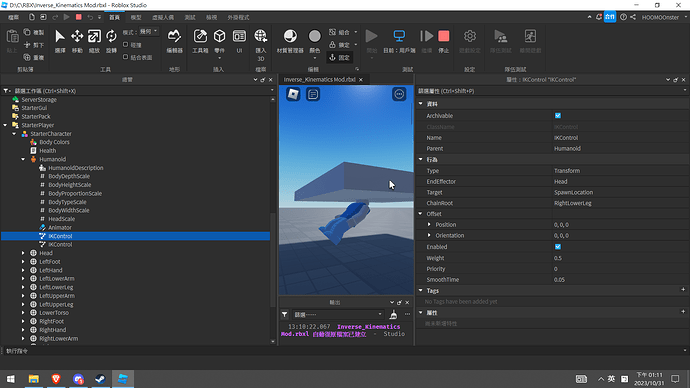The height and width of the screenshot is (388, 690).
Task: Switch the Current Client view
Action: 399,41
